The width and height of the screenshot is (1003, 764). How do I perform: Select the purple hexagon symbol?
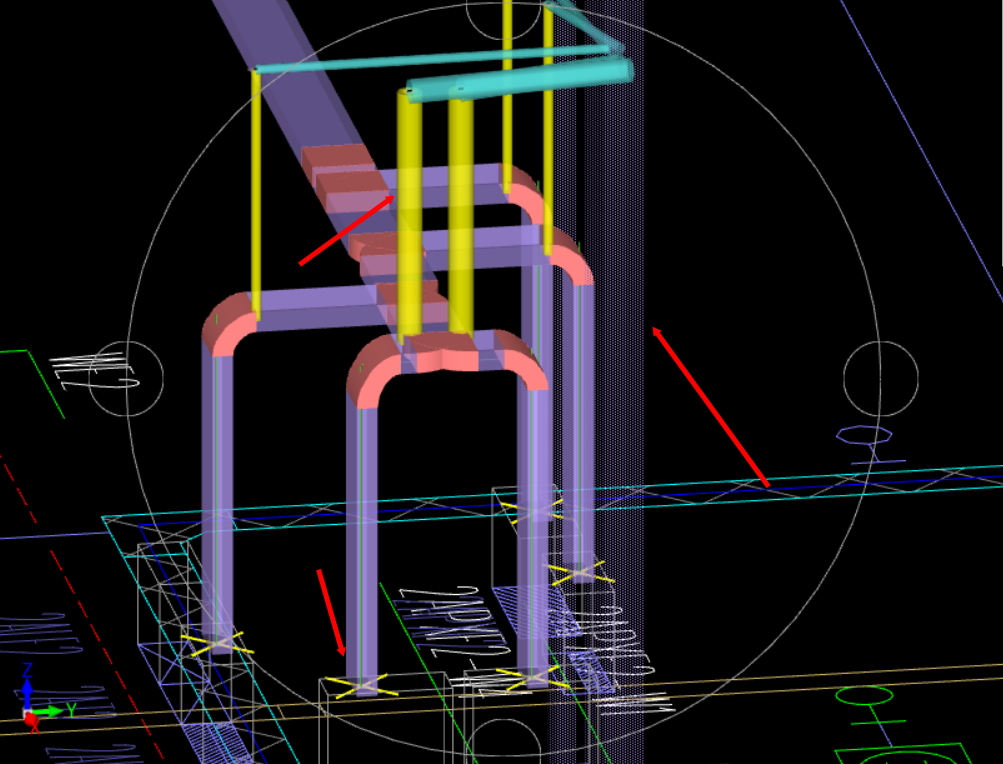(x=864, y=435)
